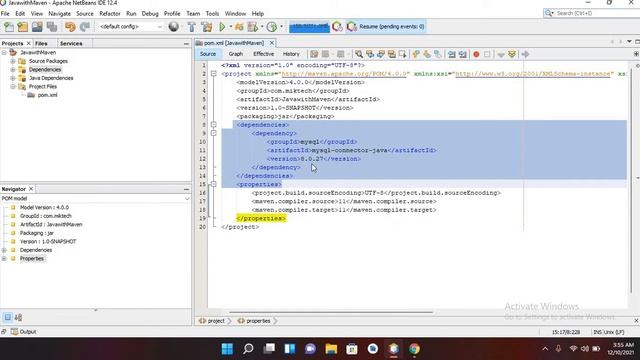
Task: Click the first icon in editor toolbar after History
Action: pos(314,54)
